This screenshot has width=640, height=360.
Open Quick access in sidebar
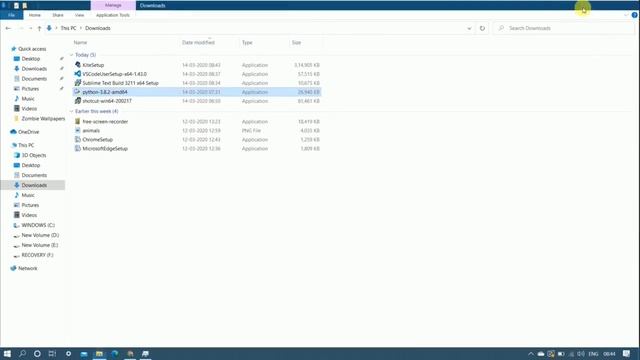coord(32,49)
